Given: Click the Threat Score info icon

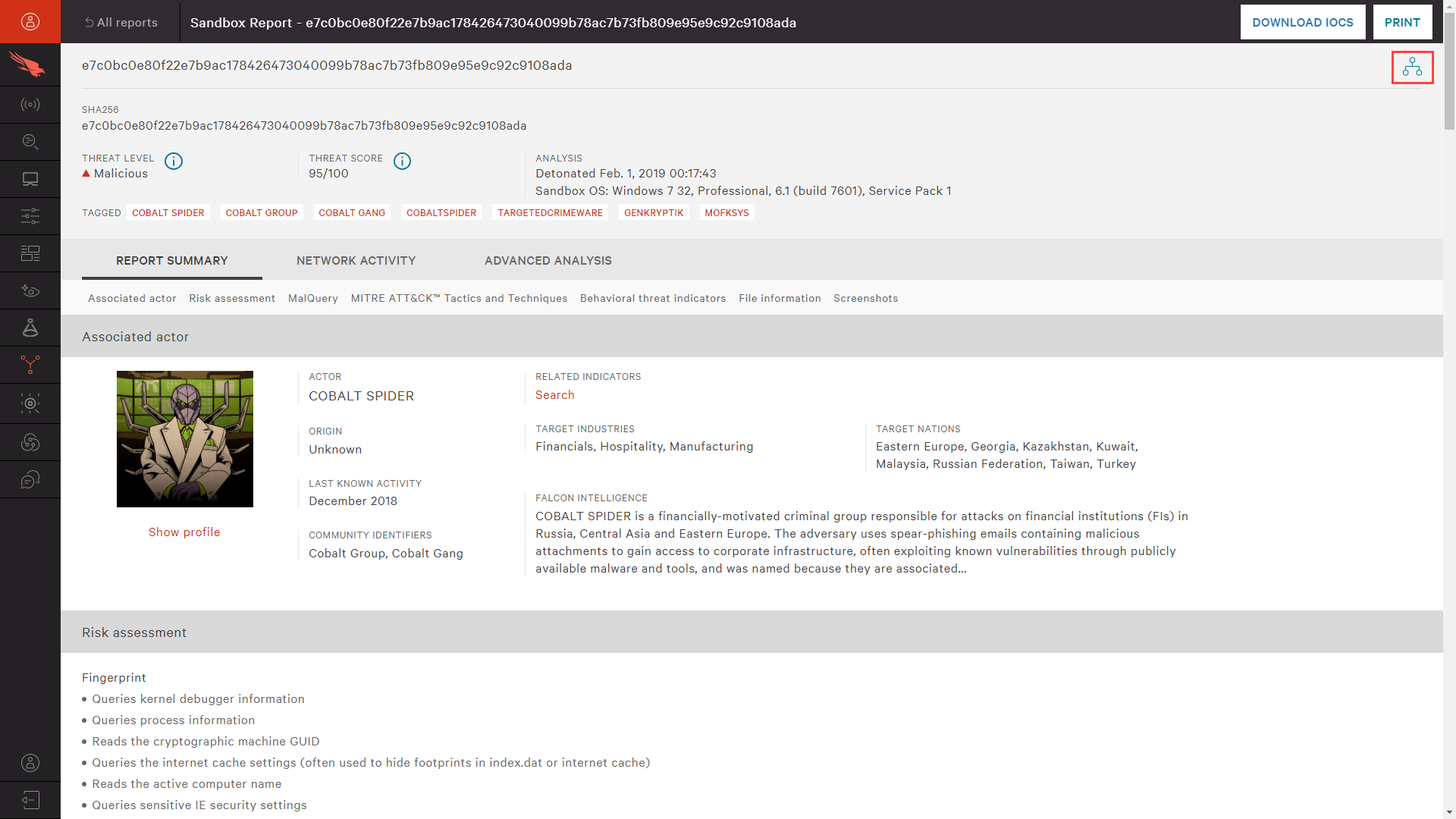Looking at the screenshot, I should coord(402,161).
